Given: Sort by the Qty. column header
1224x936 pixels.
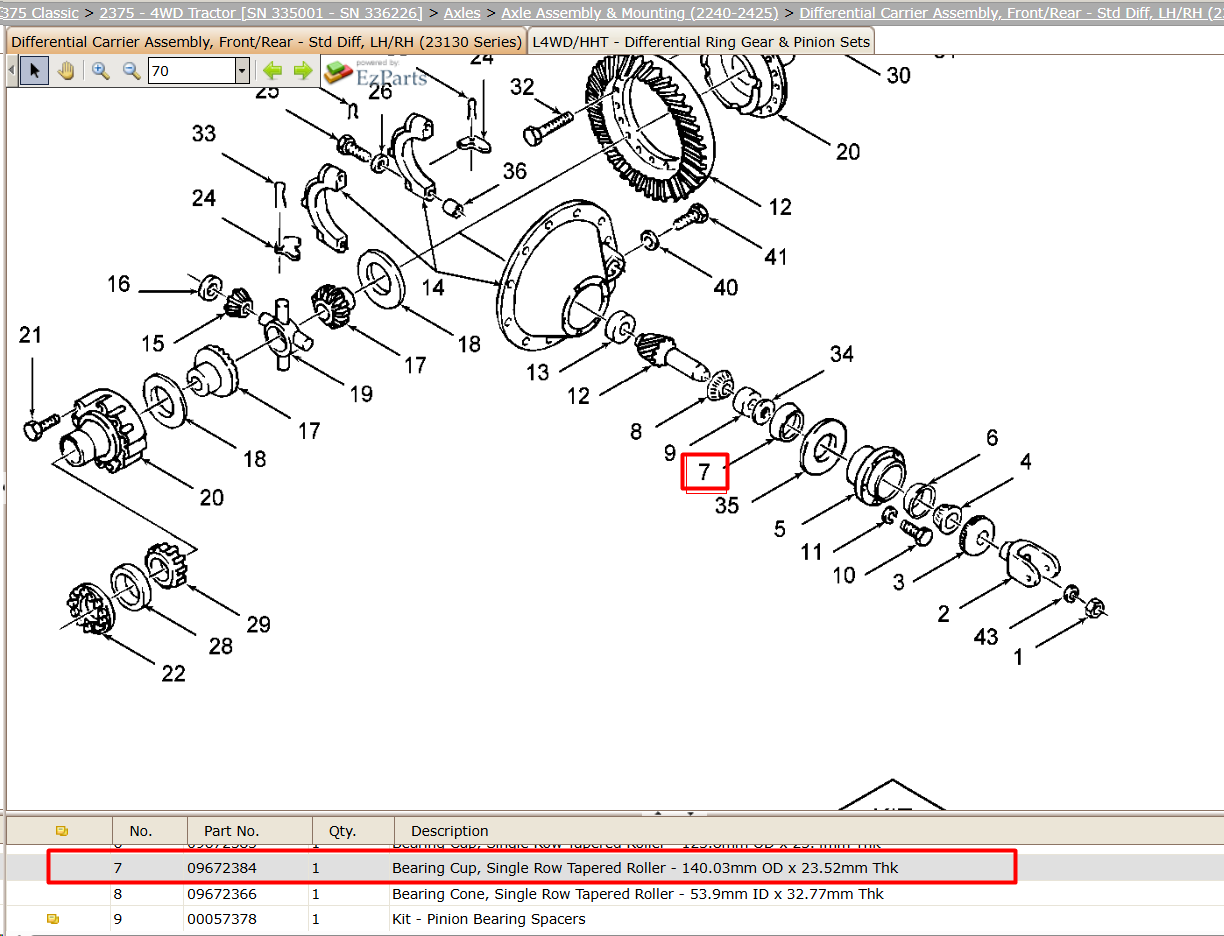Looking at the screenshot, I should 342,830.
